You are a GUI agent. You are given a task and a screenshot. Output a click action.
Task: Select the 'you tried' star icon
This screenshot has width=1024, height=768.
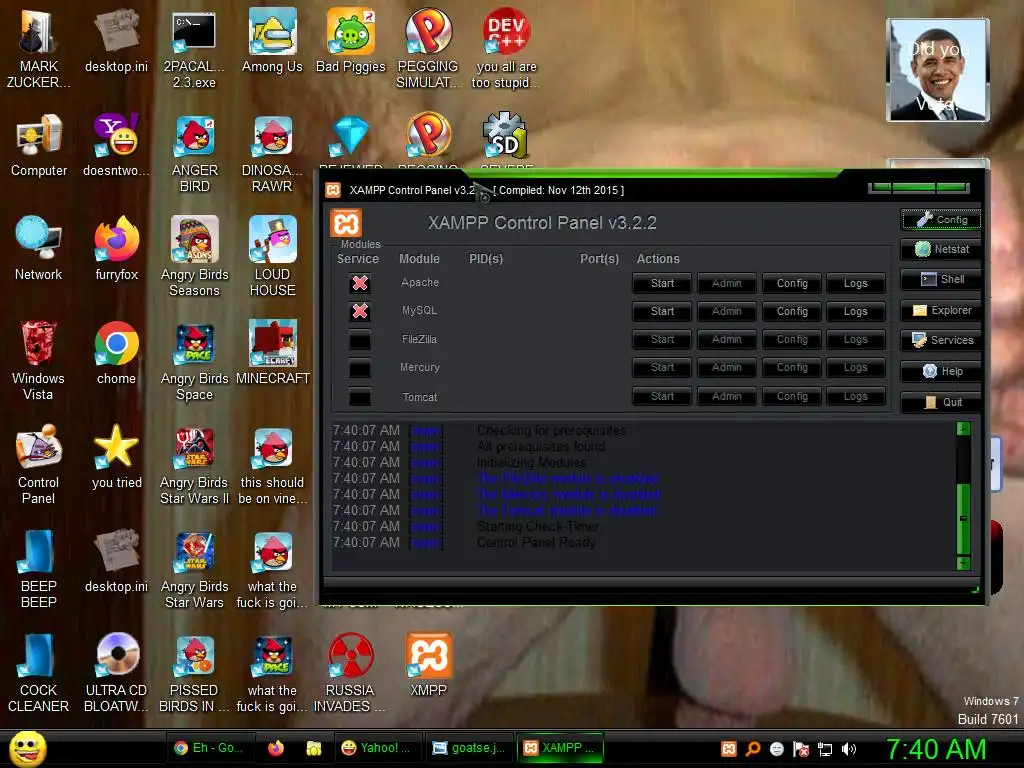116,456
